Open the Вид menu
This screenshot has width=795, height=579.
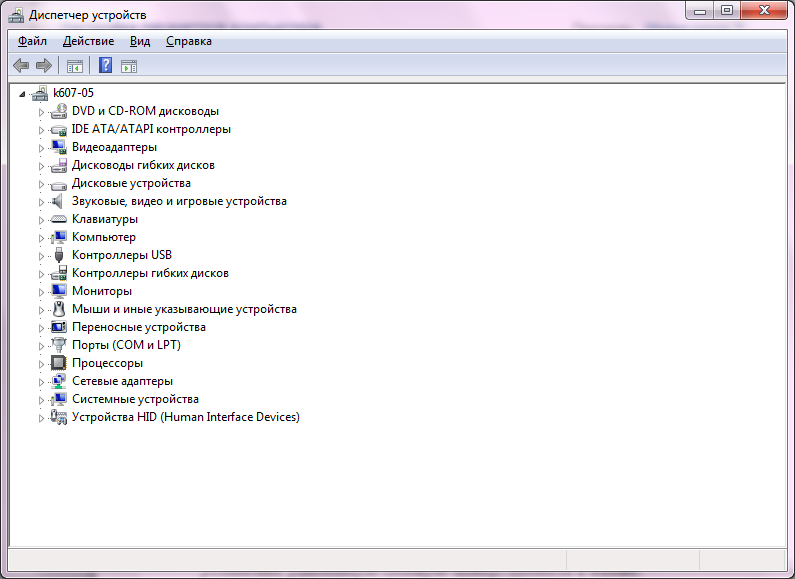coord(140,41)
